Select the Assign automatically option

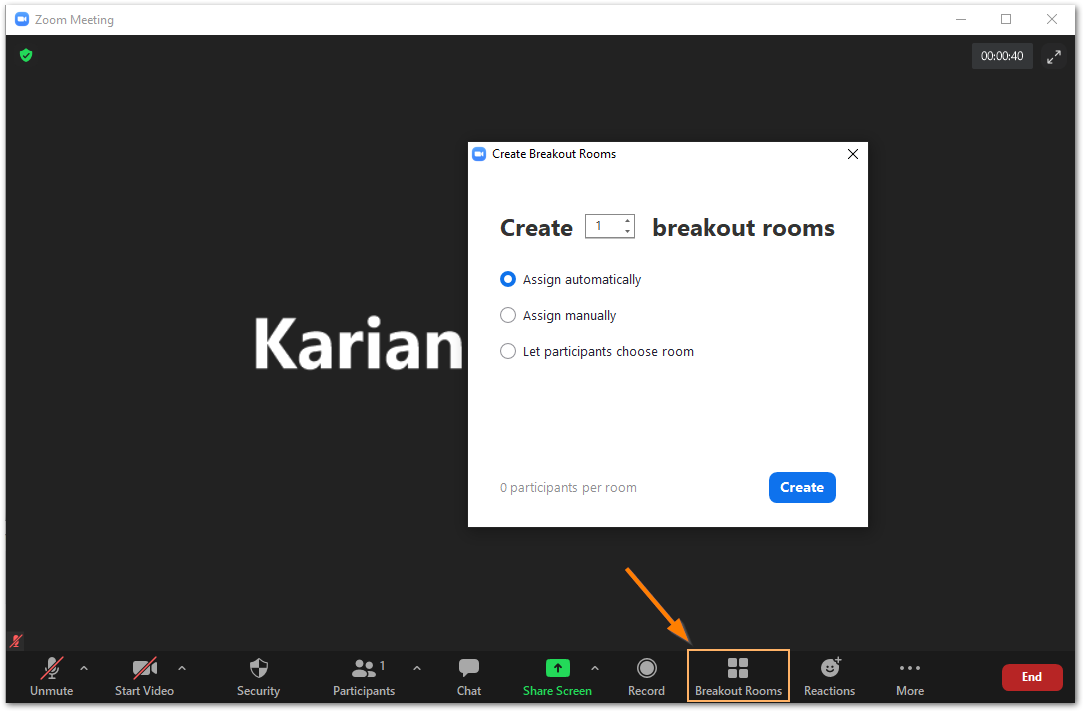point(508,280)
